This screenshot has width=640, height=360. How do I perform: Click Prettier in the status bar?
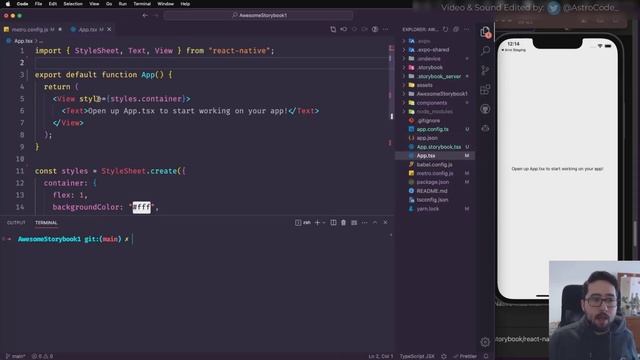coord(465,356)
